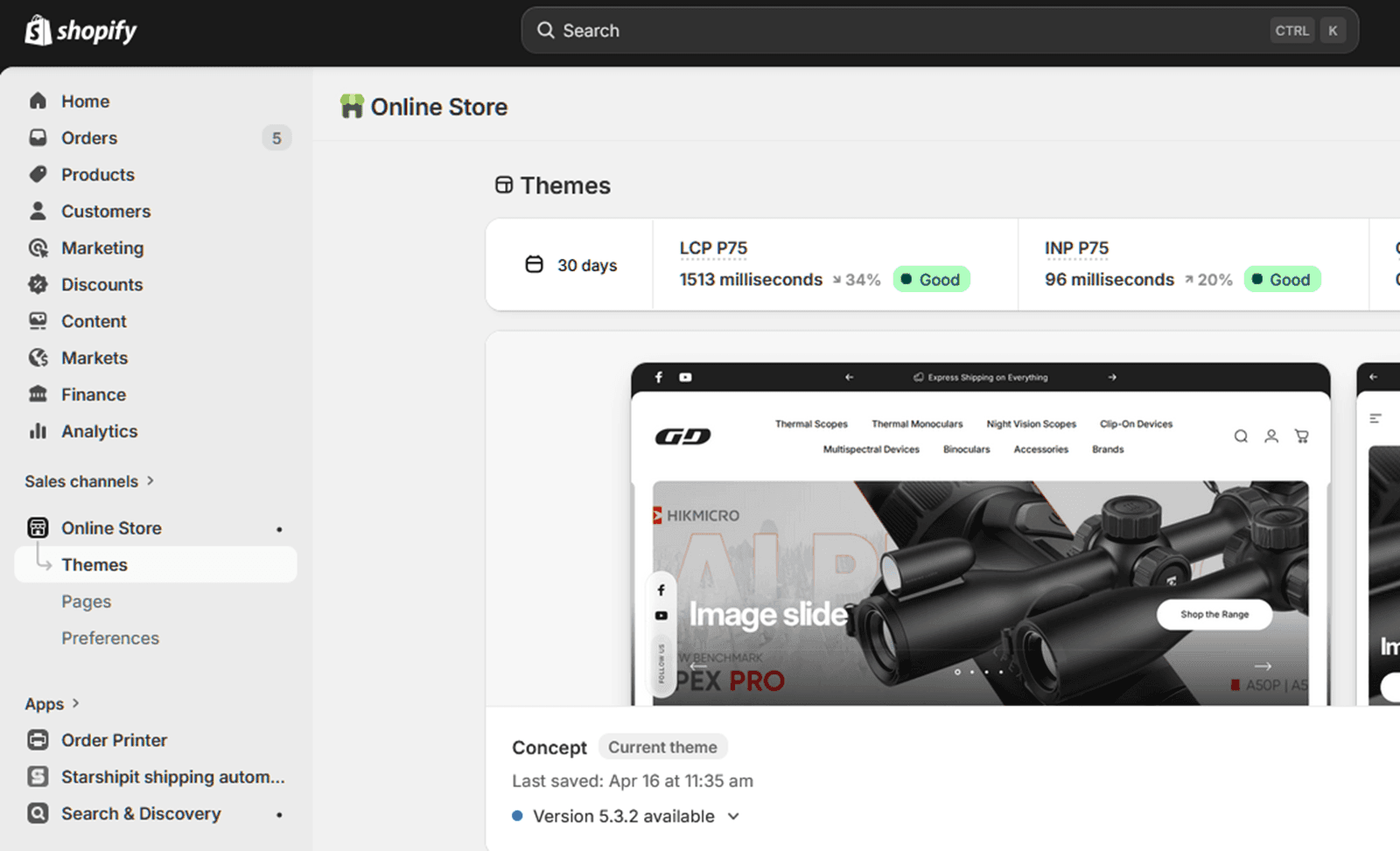This screenshot has height=851, width=1400.
Task: Click the Products tag icon
Action: 38,174
